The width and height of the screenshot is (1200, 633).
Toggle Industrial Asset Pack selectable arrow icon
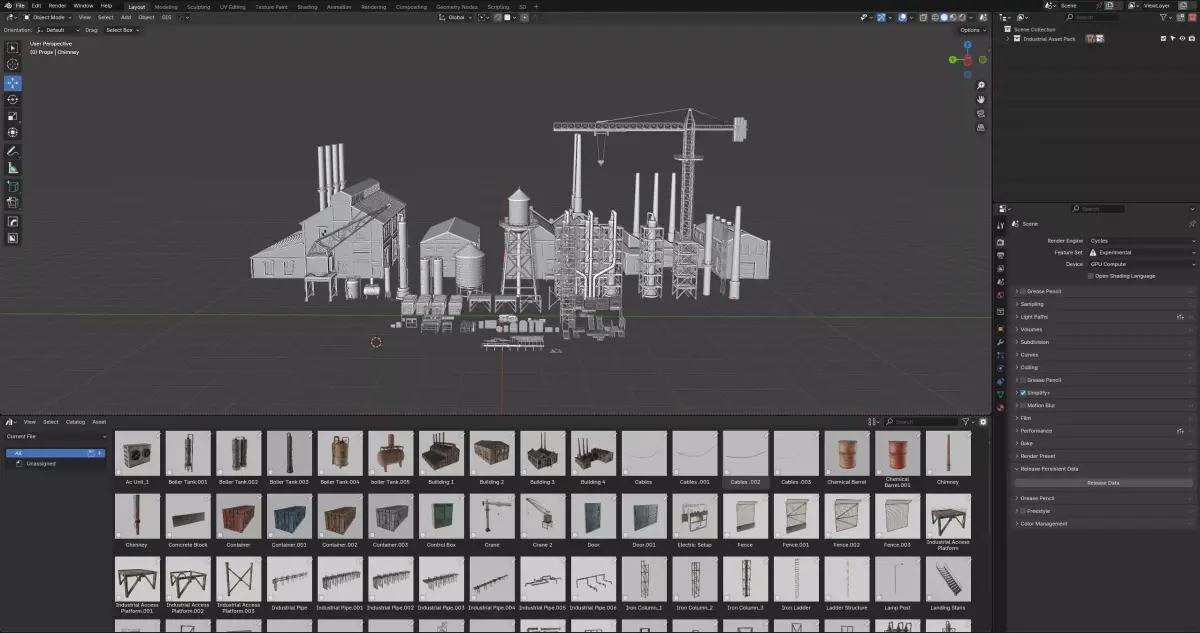pos(1173,38)
